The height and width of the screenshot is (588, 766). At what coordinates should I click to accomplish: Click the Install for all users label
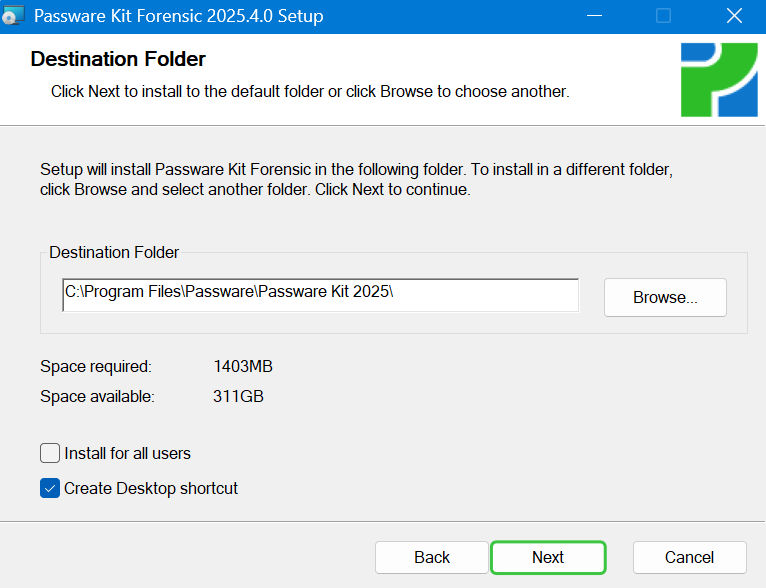pos(128,454)
